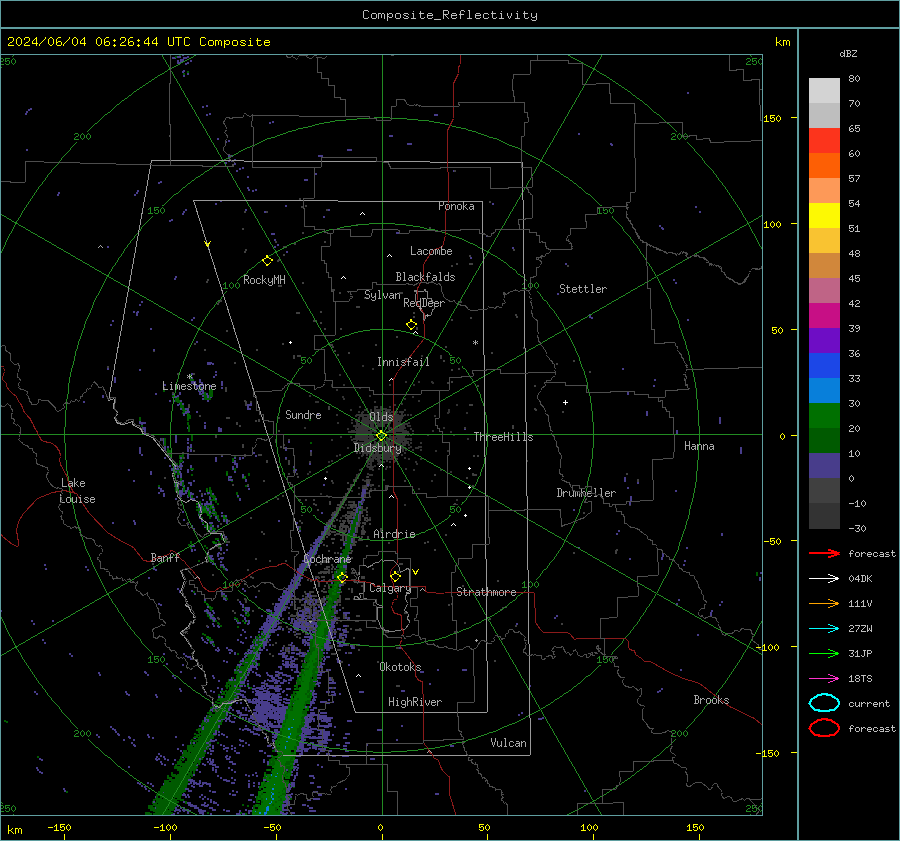
Task: Click the red forecast ellipse legend icon
Action: coord(824,728)
